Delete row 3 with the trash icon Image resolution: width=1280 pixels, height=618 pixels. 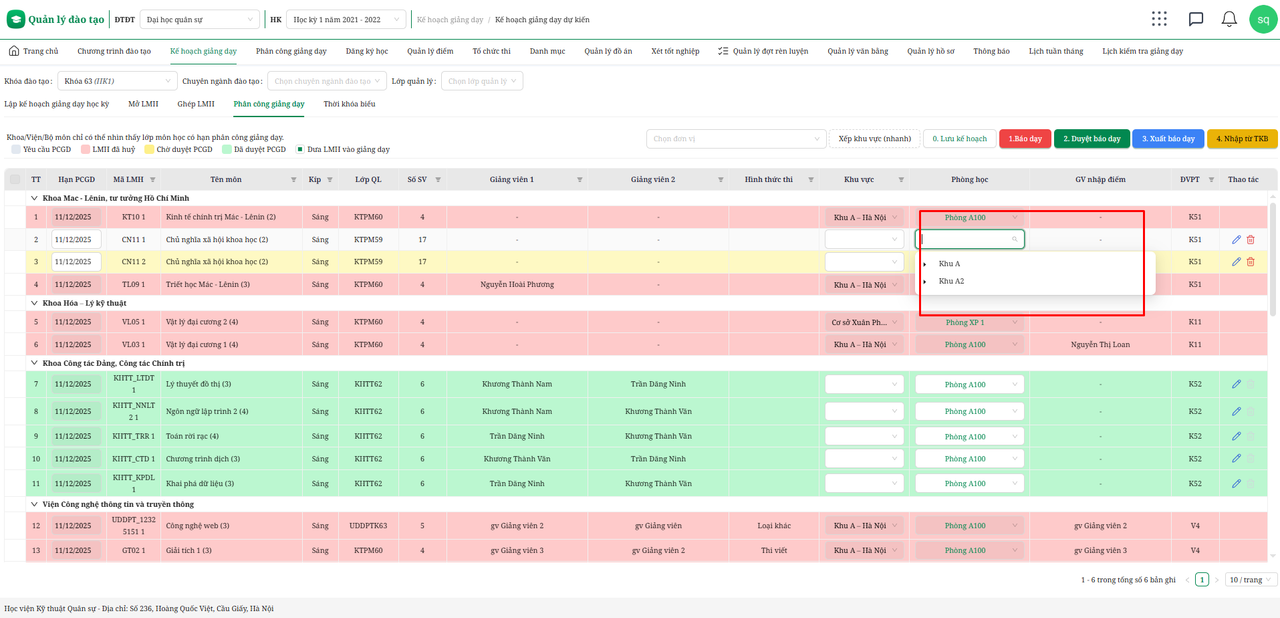coord(1250,262)
